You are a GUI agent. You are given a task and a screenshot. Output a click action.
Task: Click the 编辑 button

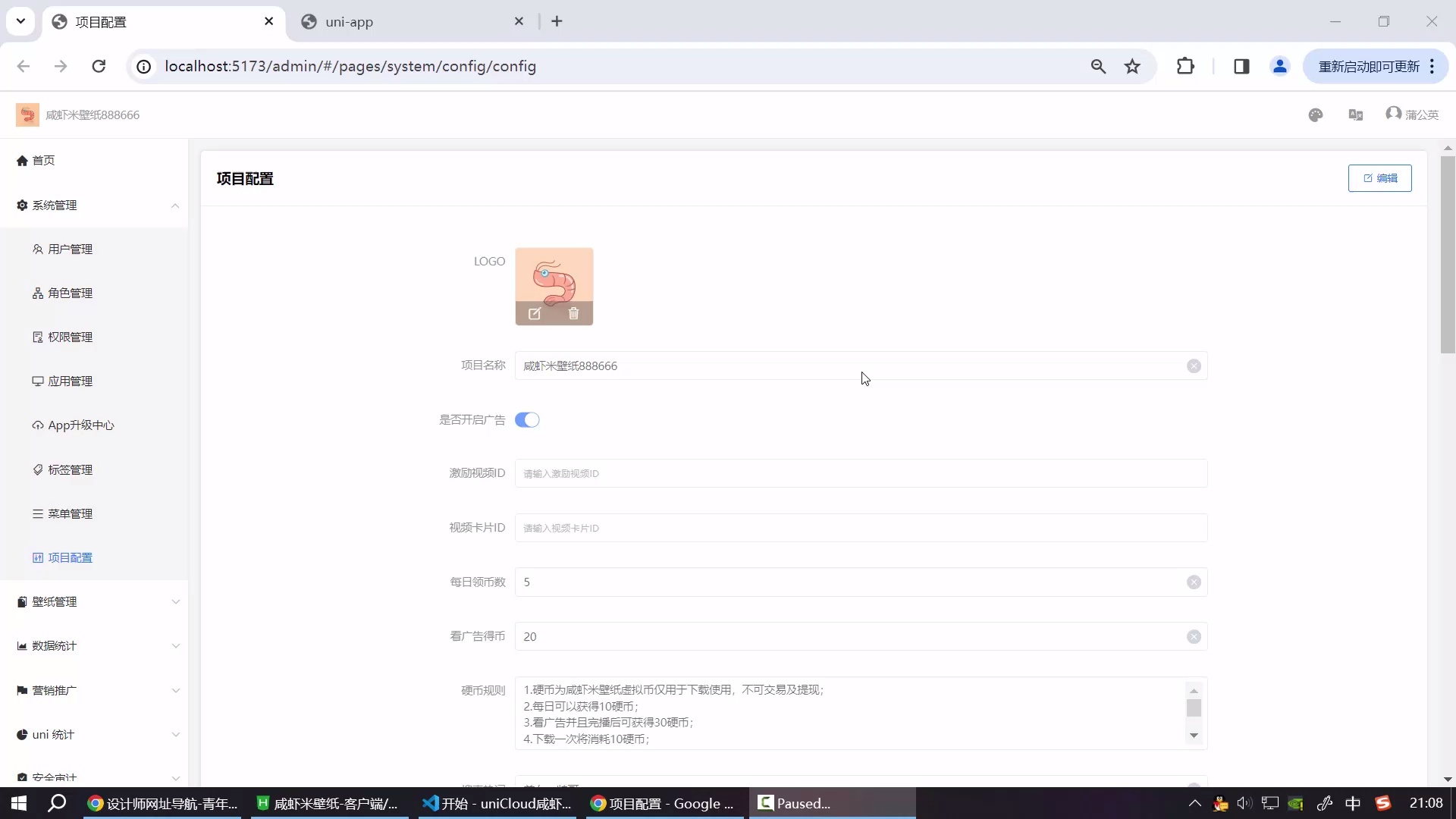pos(1379,178)
